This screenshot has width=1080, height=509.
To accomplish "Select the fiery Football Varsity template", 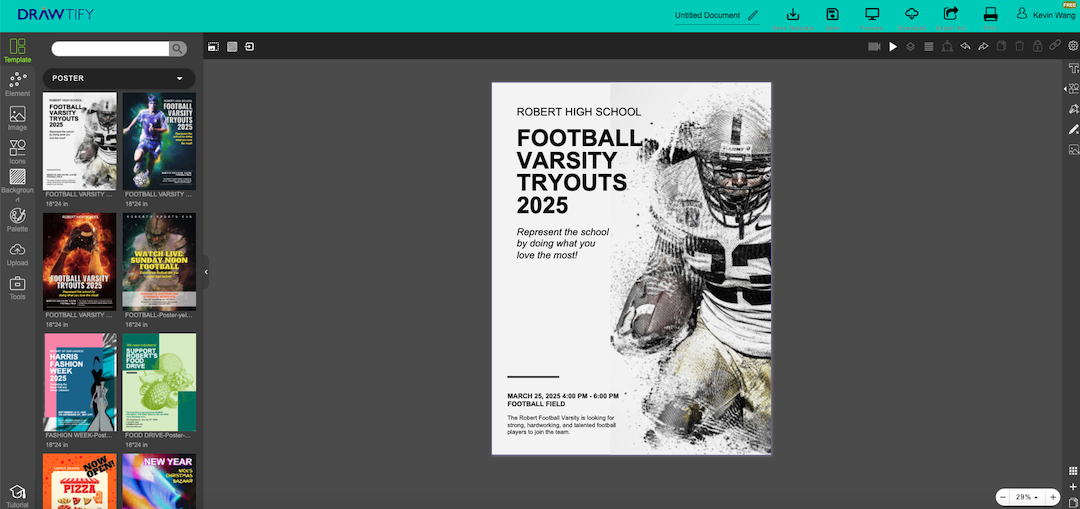I will pyautogui.click(x=80, y=262).
